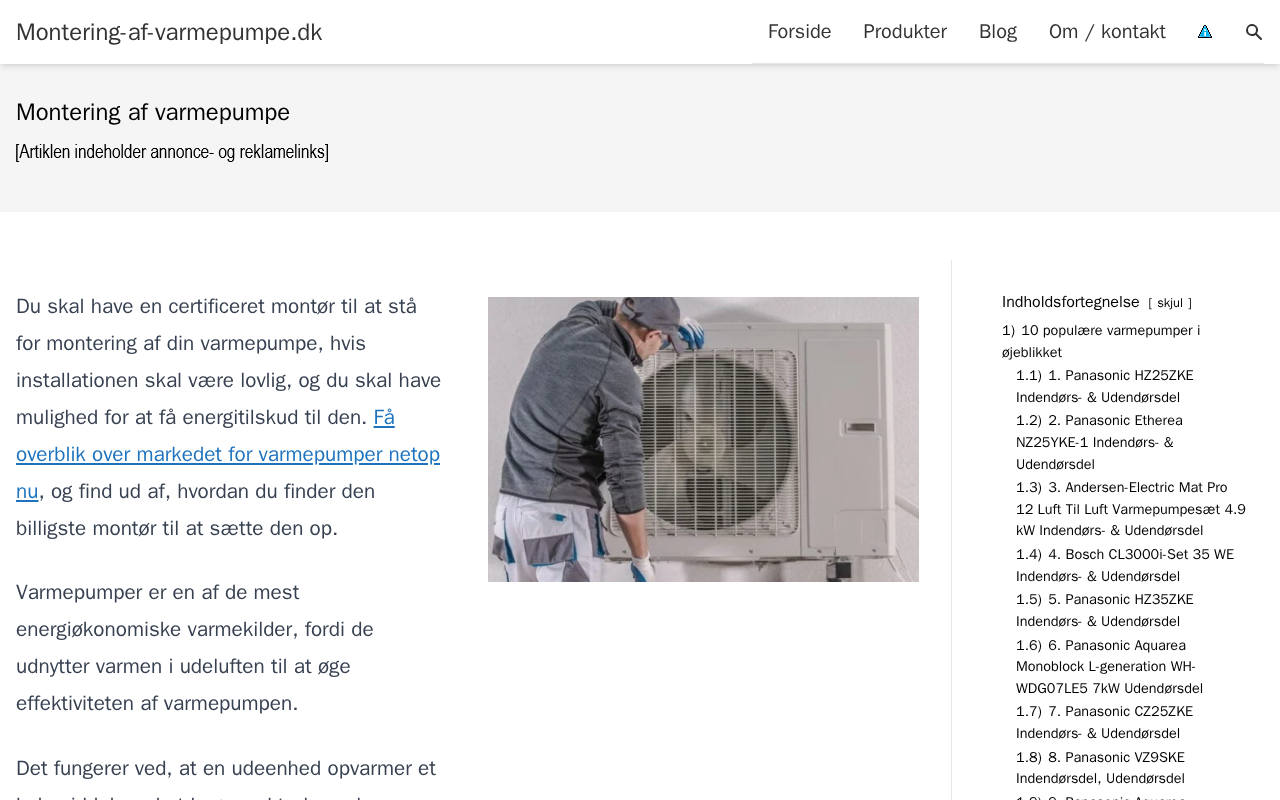Jump to Panasonic Aquarea Monoblock L-generation entry
Screen dimensions: 1280x800
click(x=1109, y=667)
